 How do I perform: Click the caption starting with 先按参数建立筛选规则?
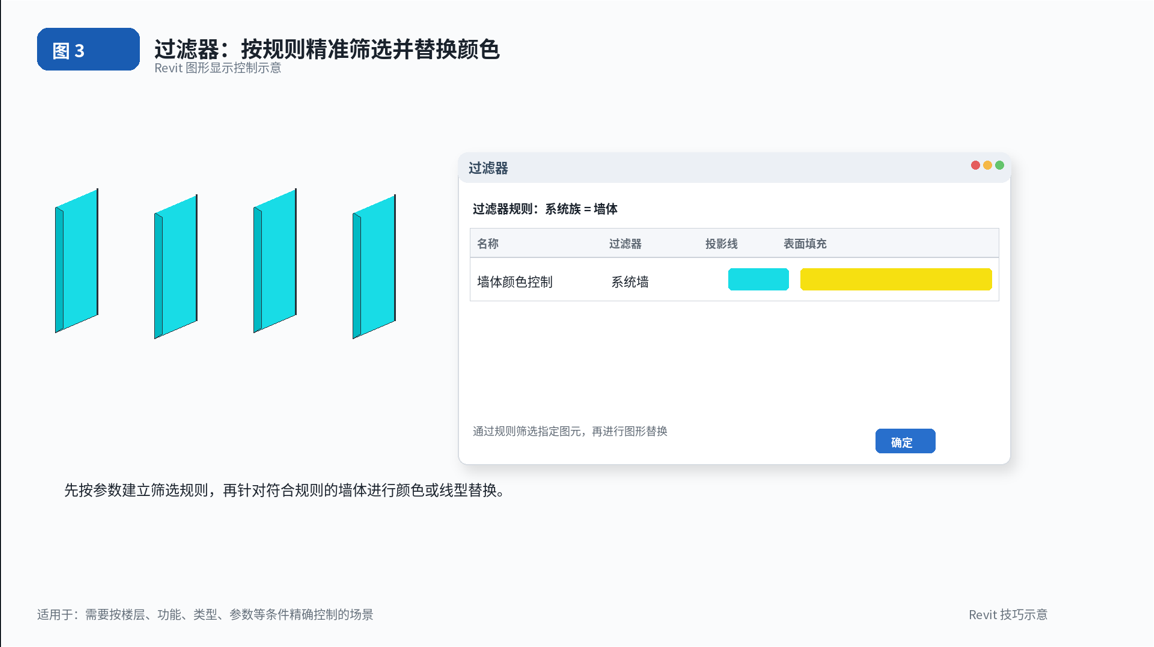coord(286,490)
